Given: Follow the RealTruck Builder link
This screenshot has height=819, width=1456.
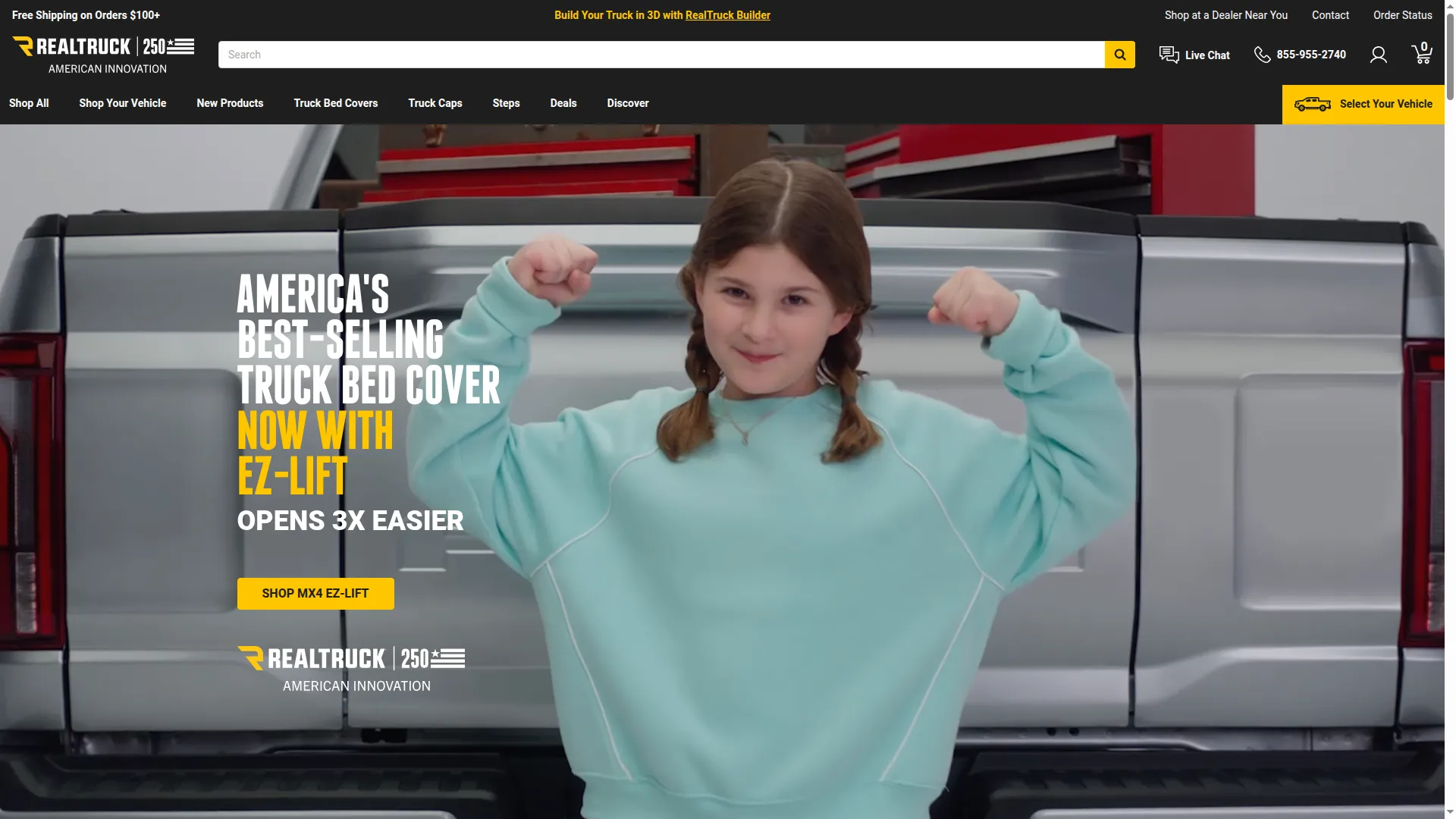Looking at the screenshot, I should pos(728,15).
